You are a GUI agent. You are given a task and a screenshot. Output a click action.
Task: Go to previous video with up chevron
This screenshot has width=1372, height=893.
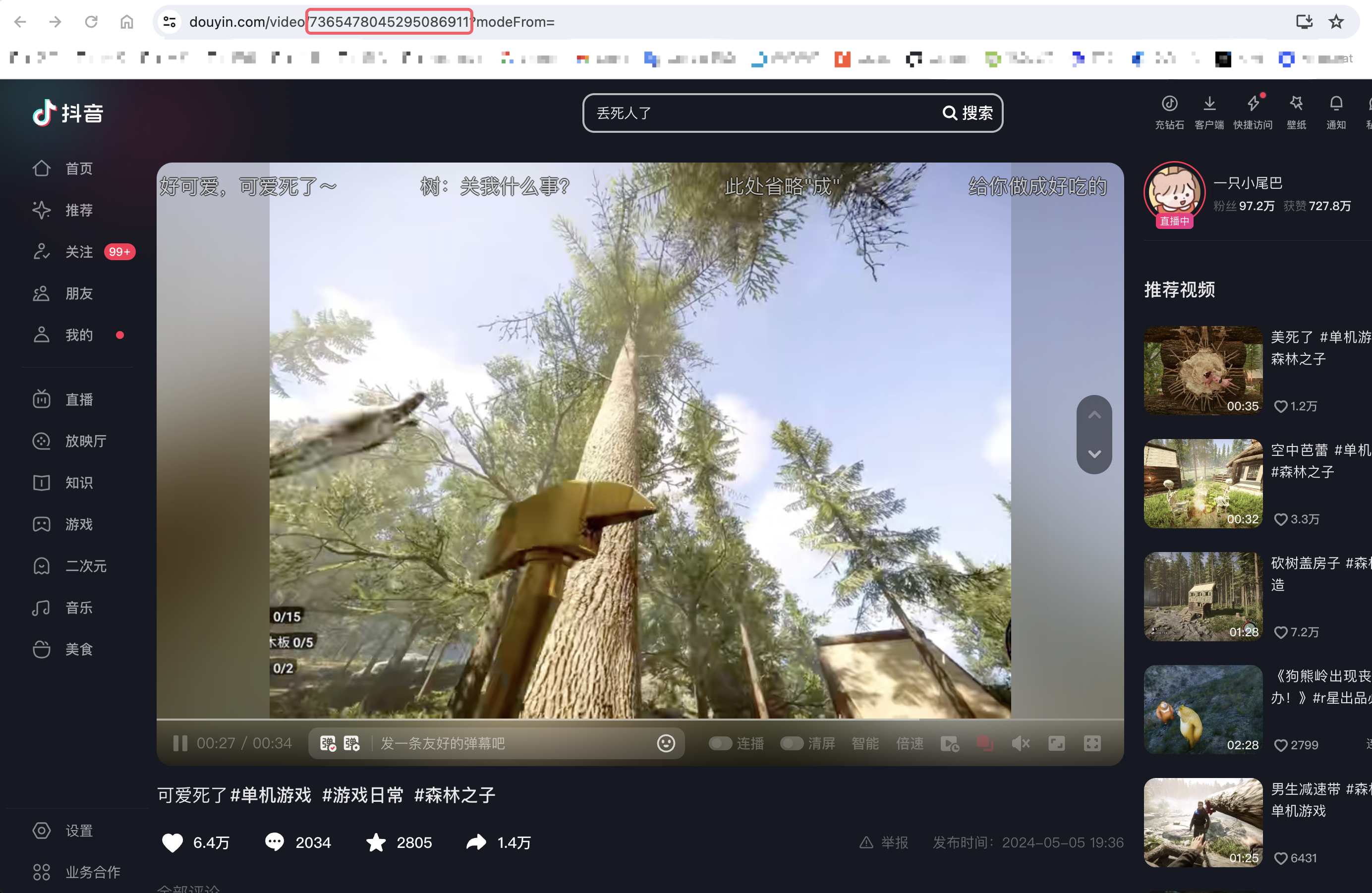pyautogui.click(x=1094, y=415)
